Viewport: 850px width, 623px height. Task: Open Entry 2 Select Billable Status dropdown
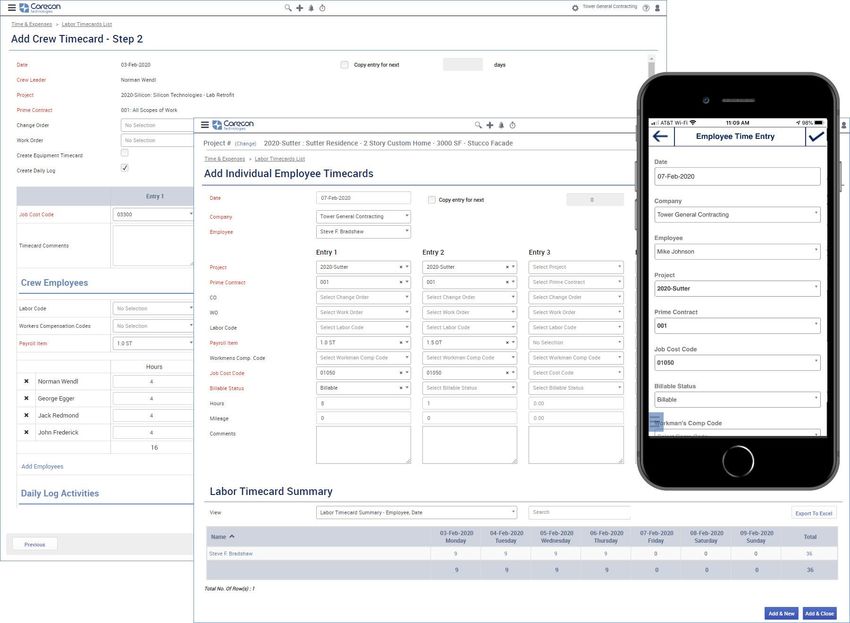[469, 388]
